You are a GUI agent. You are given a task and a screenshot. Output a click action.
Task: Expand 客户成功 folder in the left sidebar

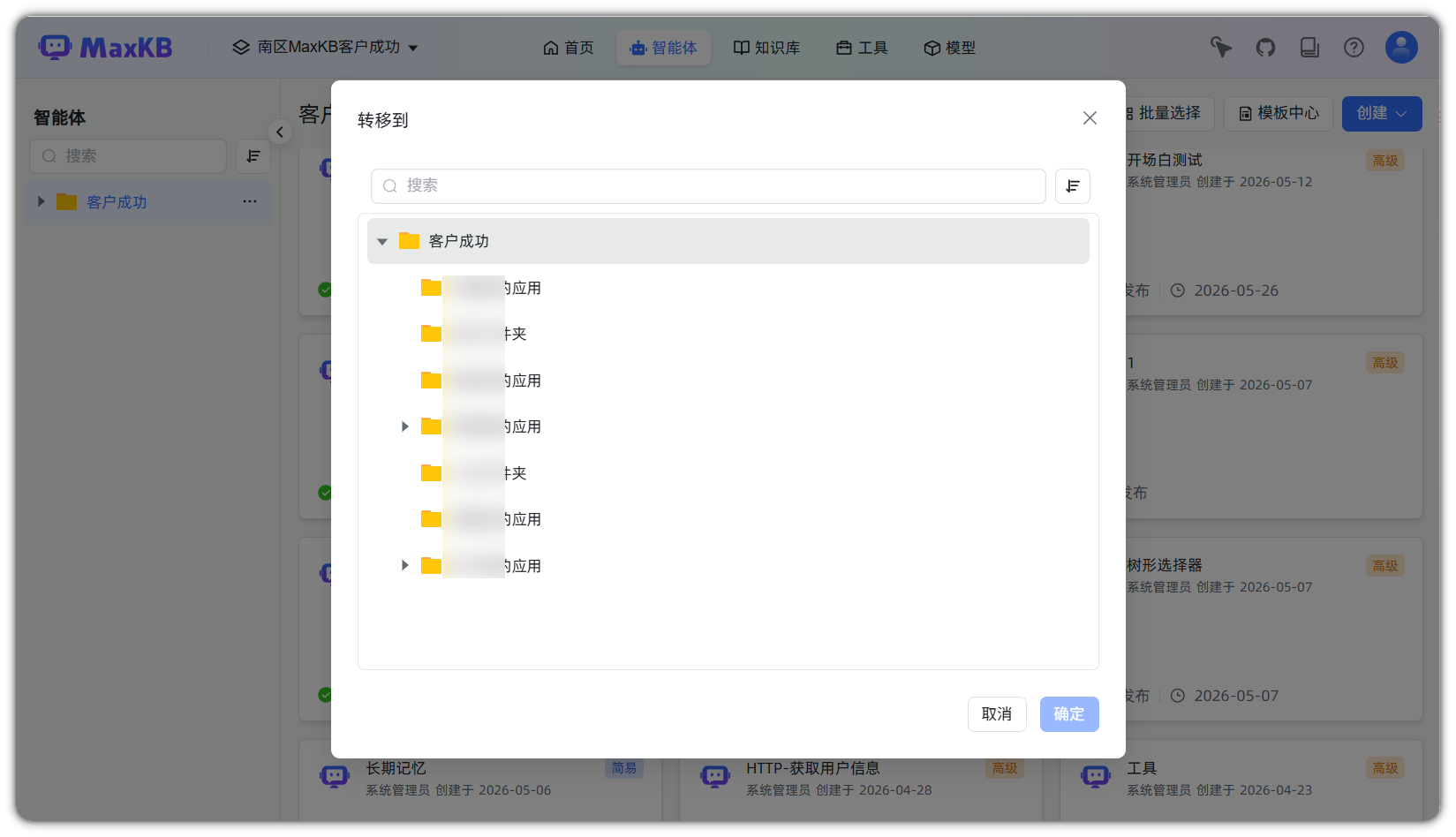tap(41, 202)
